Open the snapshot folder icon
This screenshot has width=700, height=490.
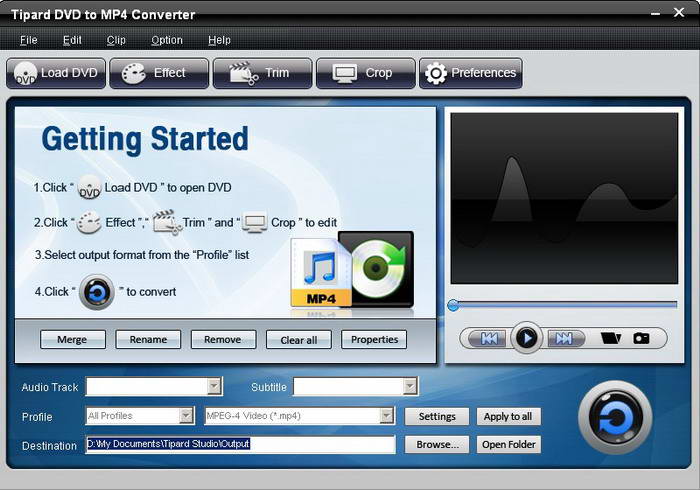(611, 338)
